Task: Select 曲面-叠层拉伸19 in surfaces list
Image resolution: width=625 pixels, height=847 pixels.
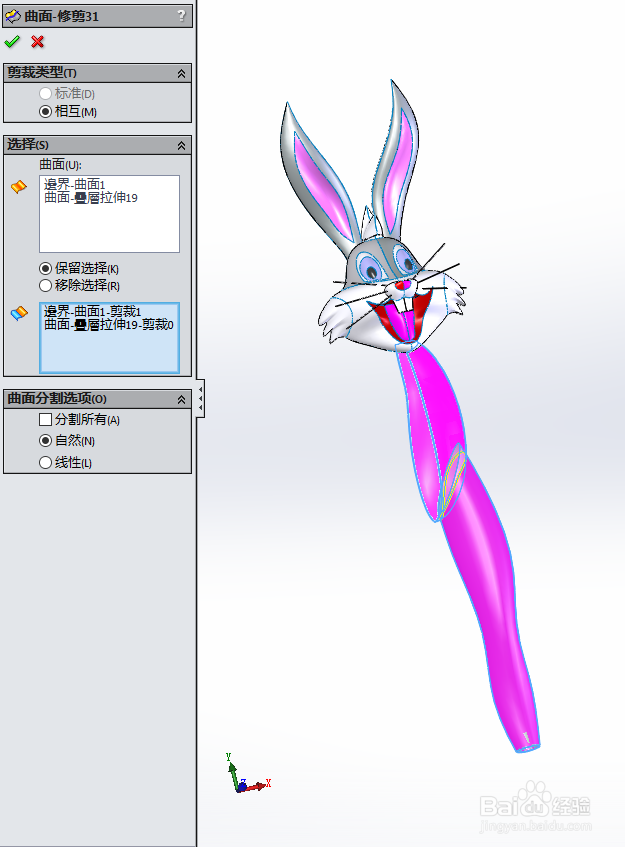Action: (91, 198)
